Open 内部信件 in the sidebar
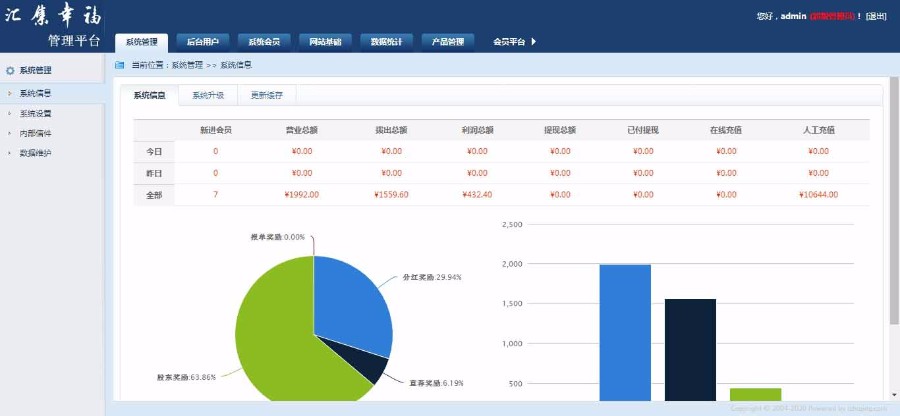Screen dimensions: 900x416 35,133
